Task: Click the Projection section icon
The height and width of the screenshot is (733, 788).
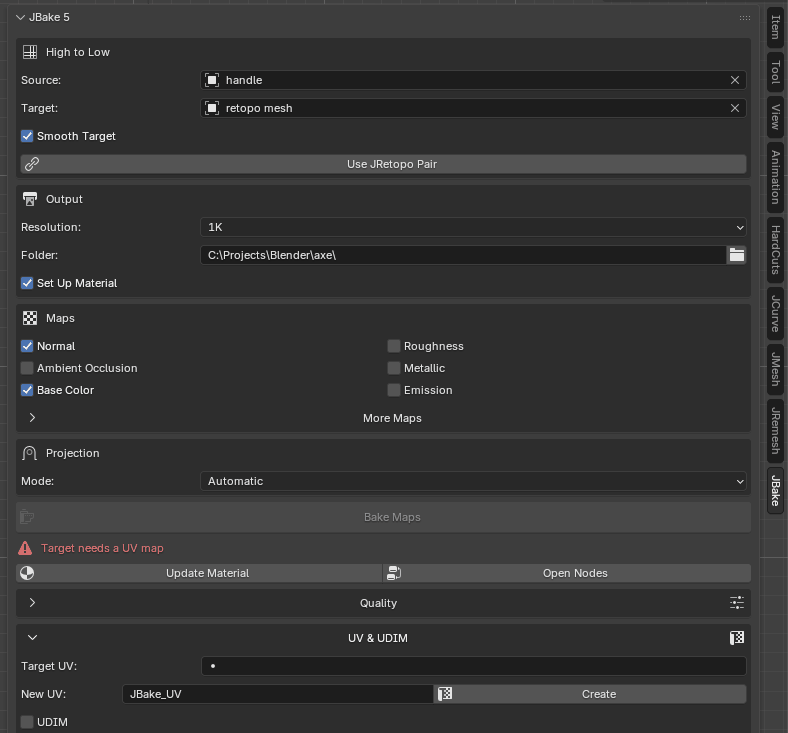Action: (30, 453)
